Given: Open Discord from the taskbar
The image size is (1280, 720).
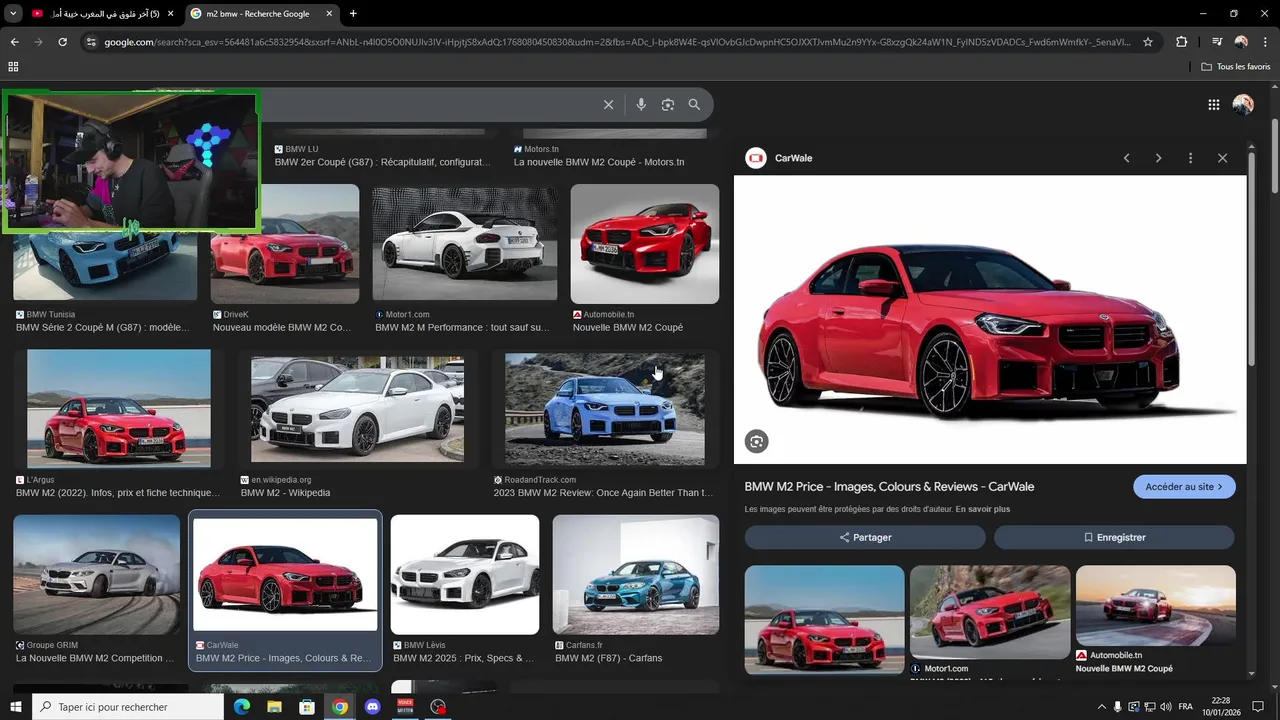Looking at the screenshot, I should tap(373, 707).
